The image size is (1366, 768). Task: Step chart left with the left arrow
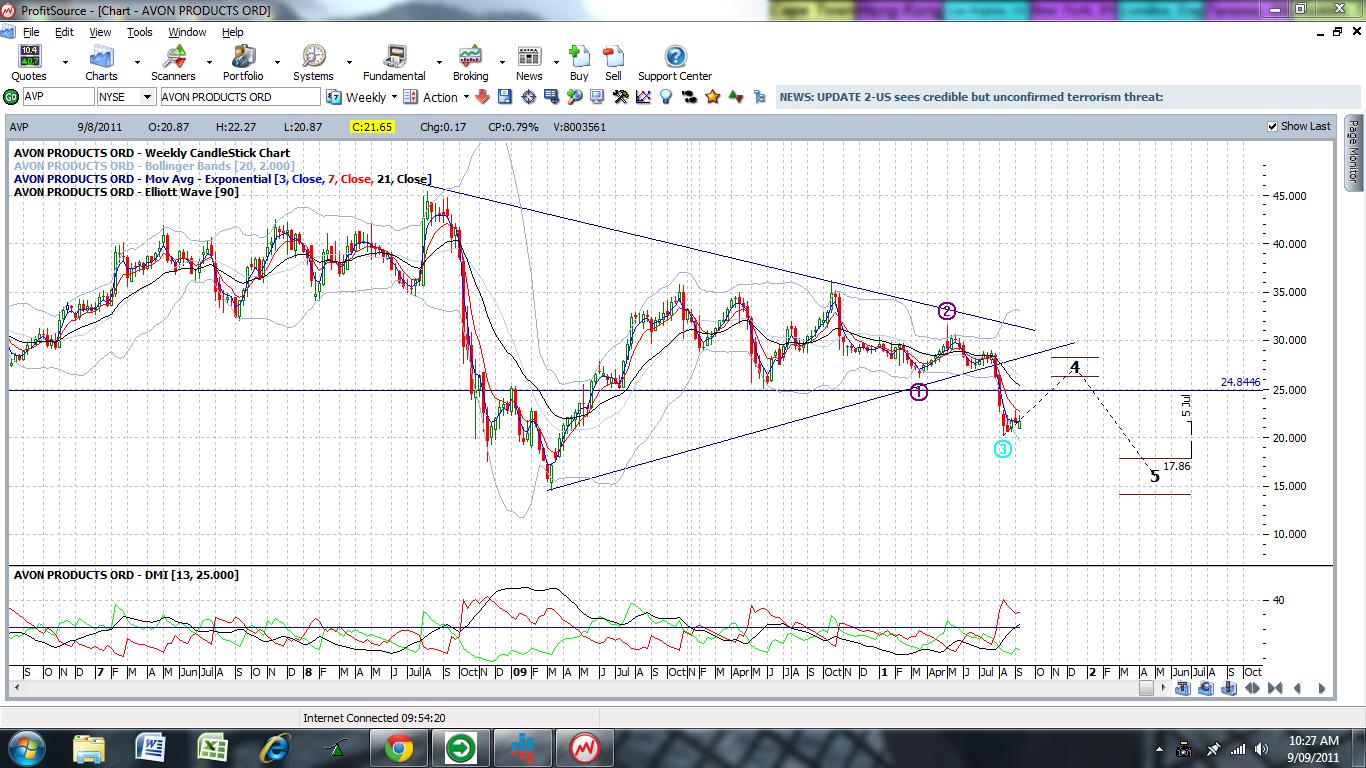coord(1298,688)
